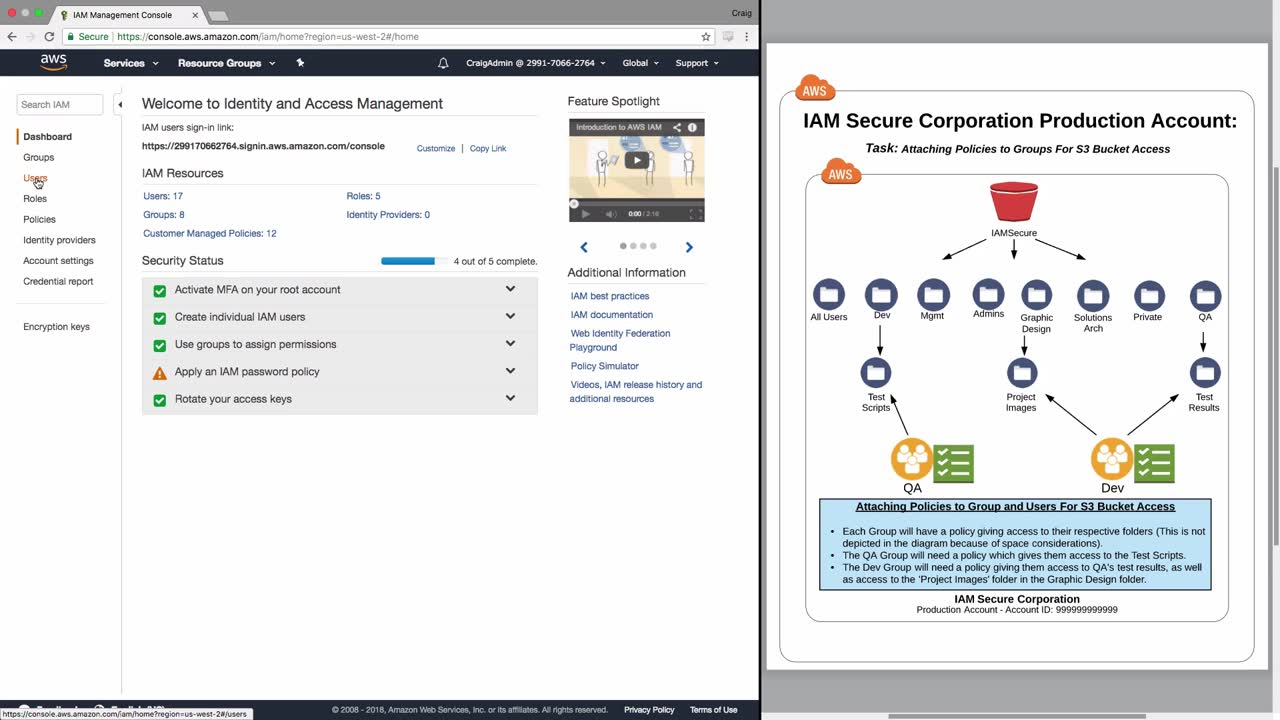Open the Groups: 8 resource link
The image size is (1280, 720).
(x=164, y=215)
